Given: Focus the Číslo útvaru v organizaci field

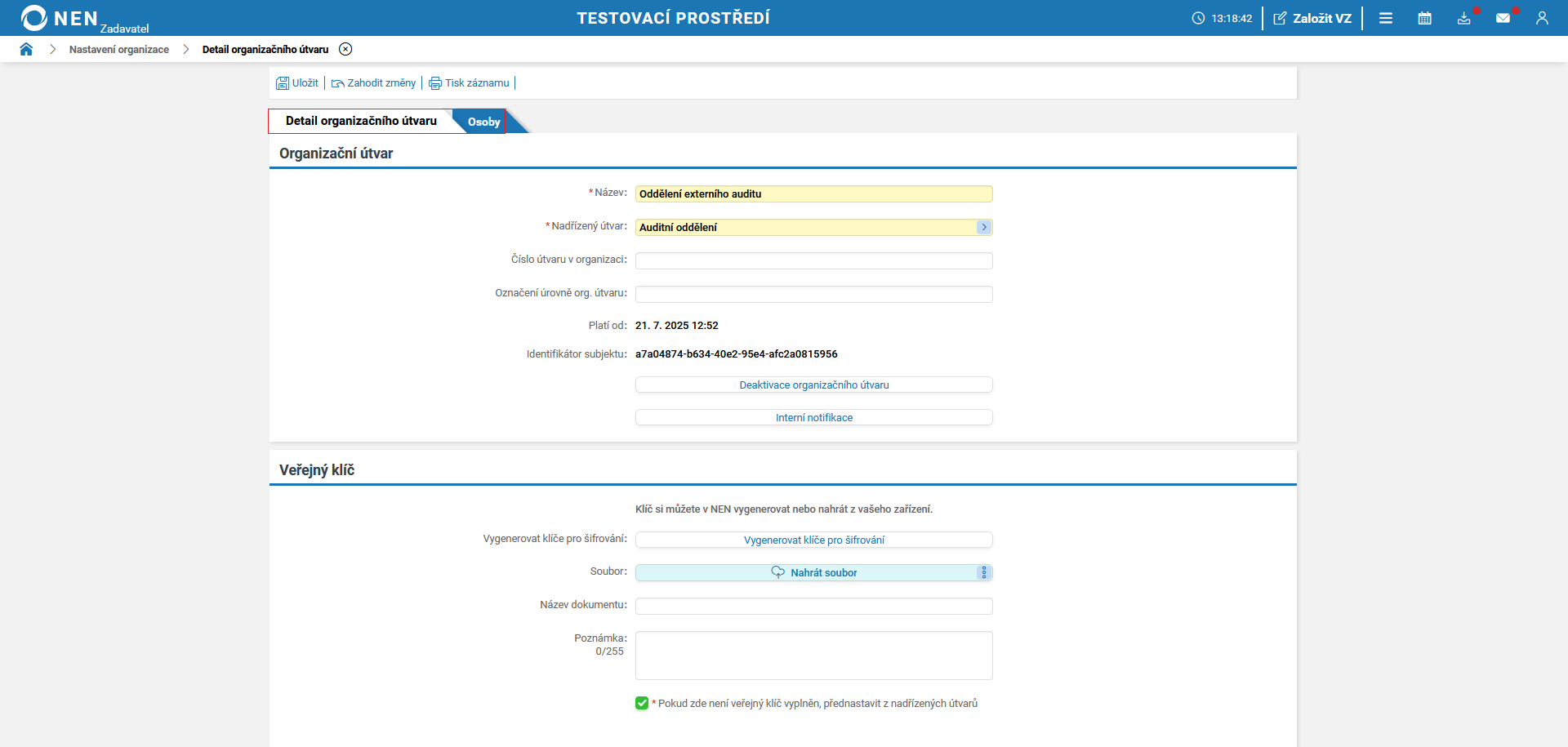Looking at the screenshot, I should coord(814,261).
